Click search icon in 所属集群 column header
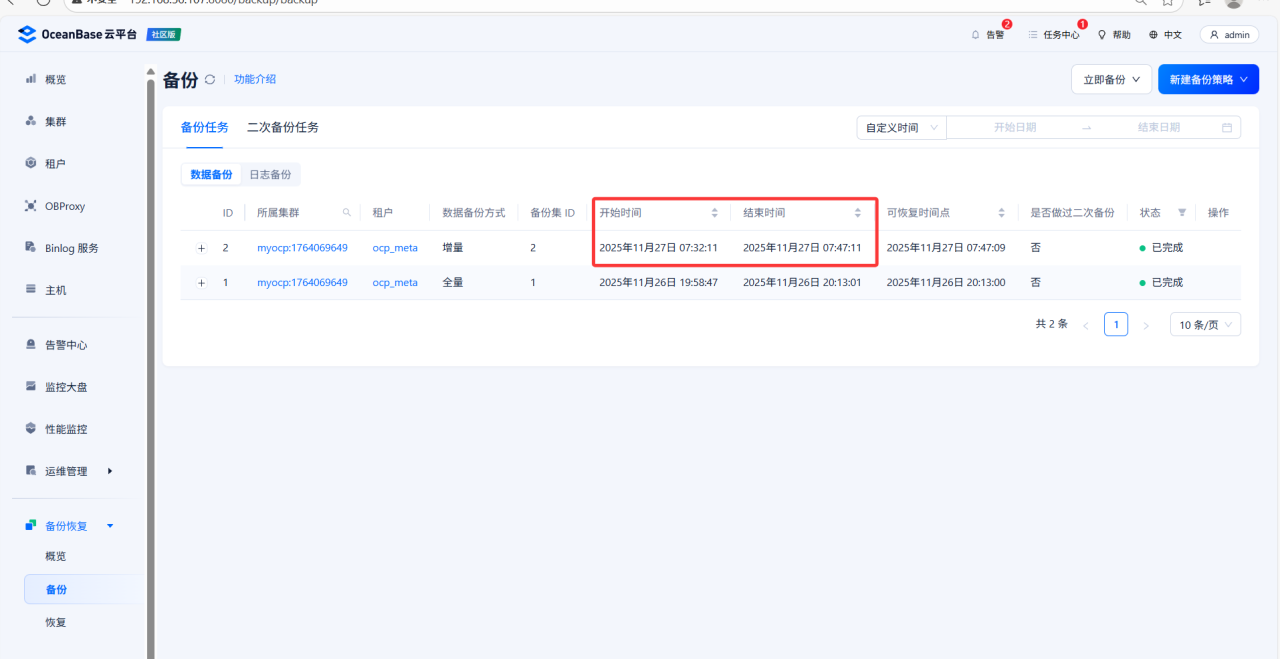 (347, 213)
